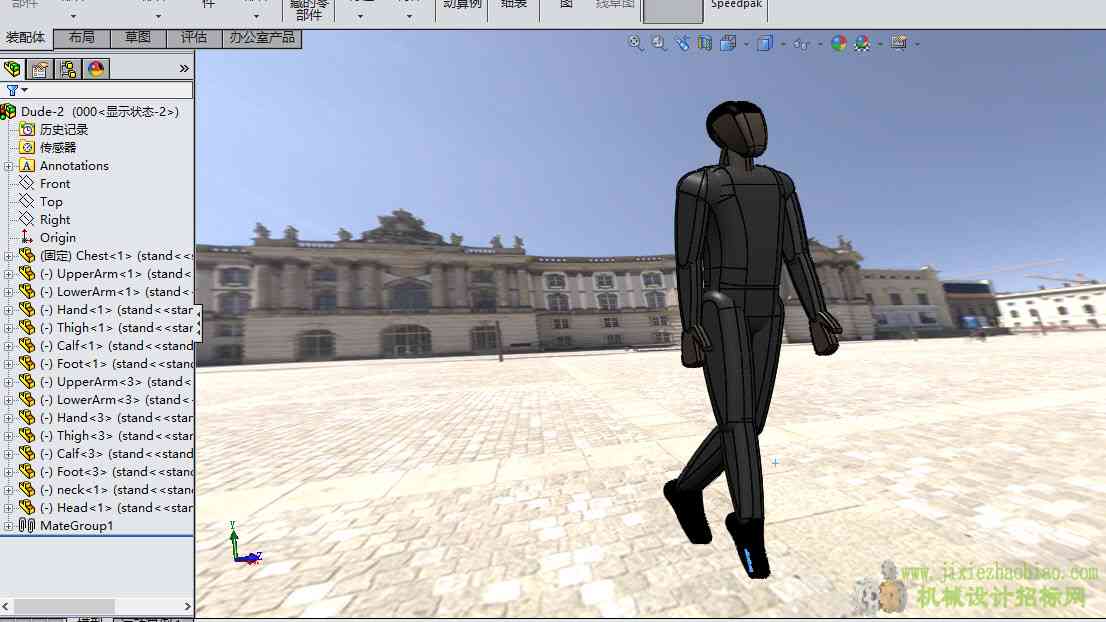The height and width of the screenshot is (622, 1106).
Task: Click the 传感器 sensors icon
Action: pos(27,147)
